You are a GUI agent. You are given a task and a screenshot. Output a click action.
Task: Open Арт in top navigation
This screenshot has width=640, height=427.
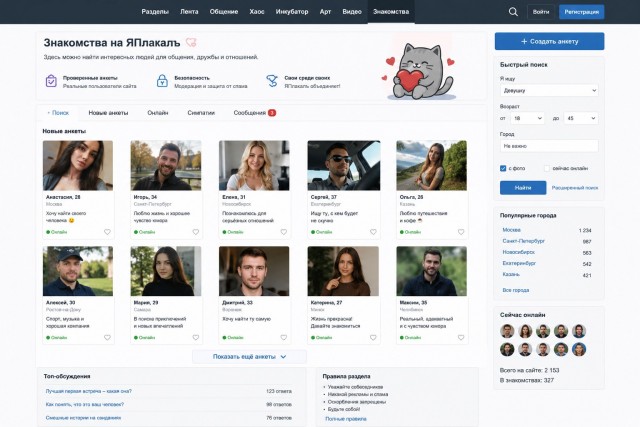click(325, 12)
